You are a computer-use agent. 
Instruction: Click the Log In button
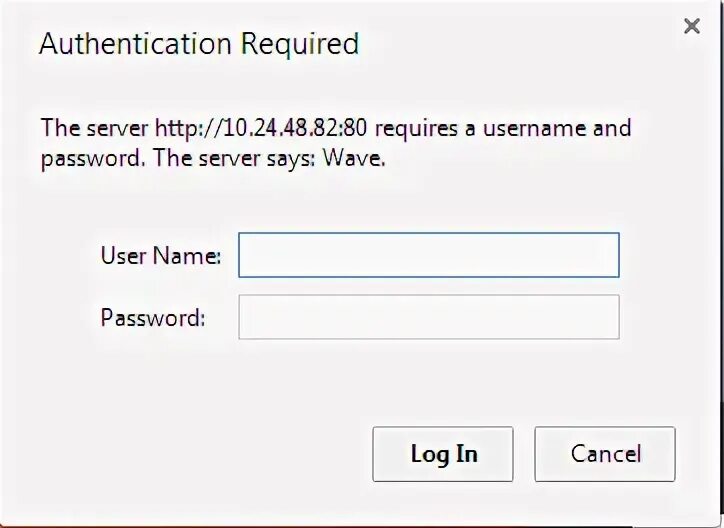point(443,454)
